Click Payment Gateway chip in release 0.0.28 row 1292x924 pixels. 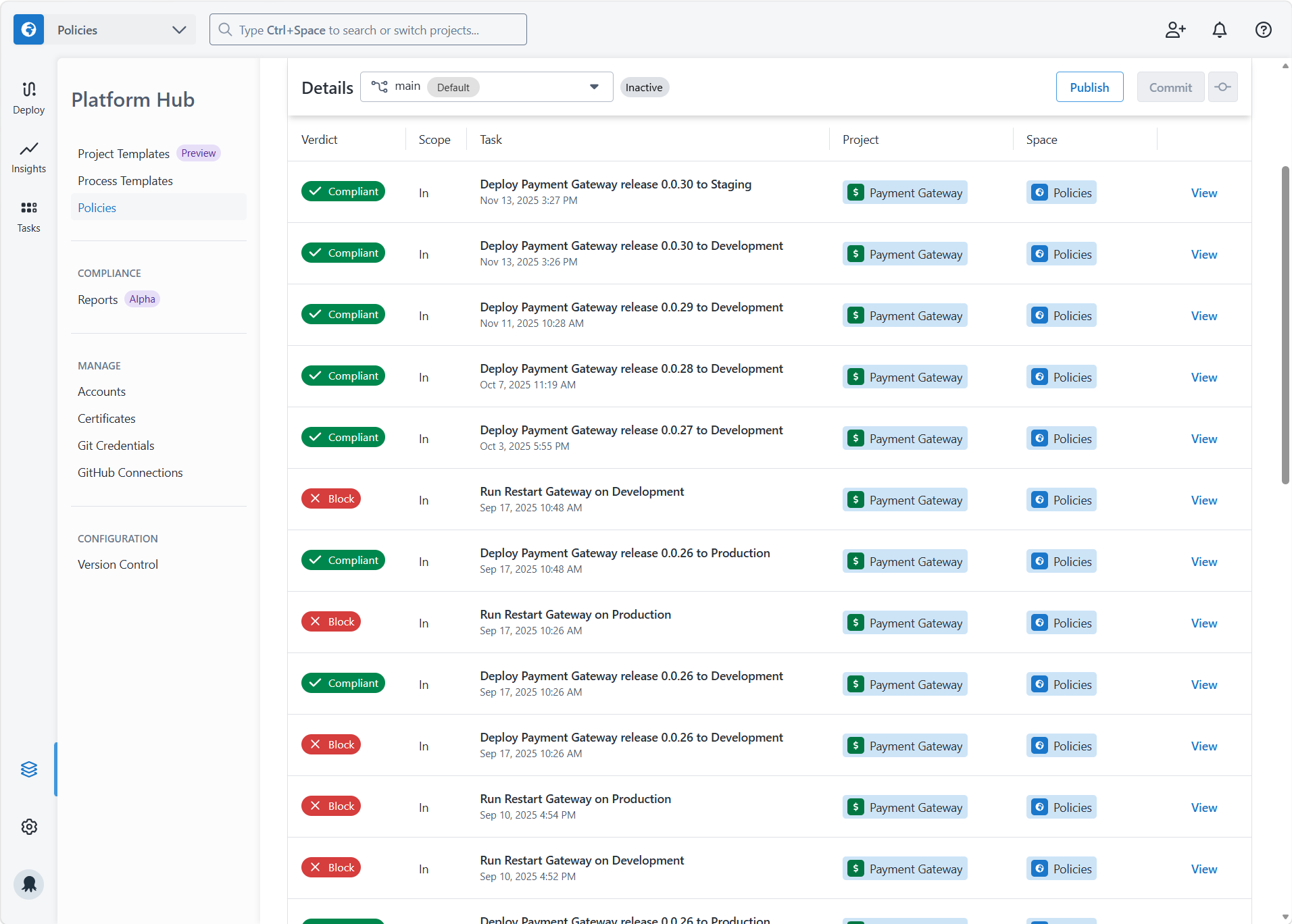point(905,377)
